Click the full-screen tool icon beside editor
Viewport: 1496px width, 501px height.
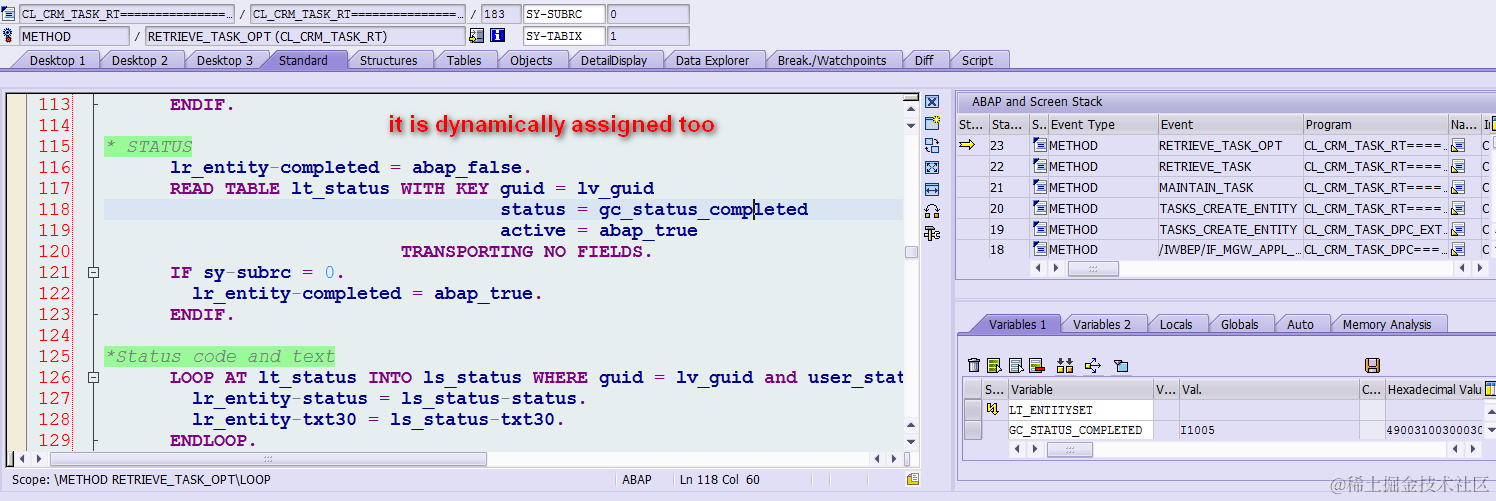click(932, 168)
